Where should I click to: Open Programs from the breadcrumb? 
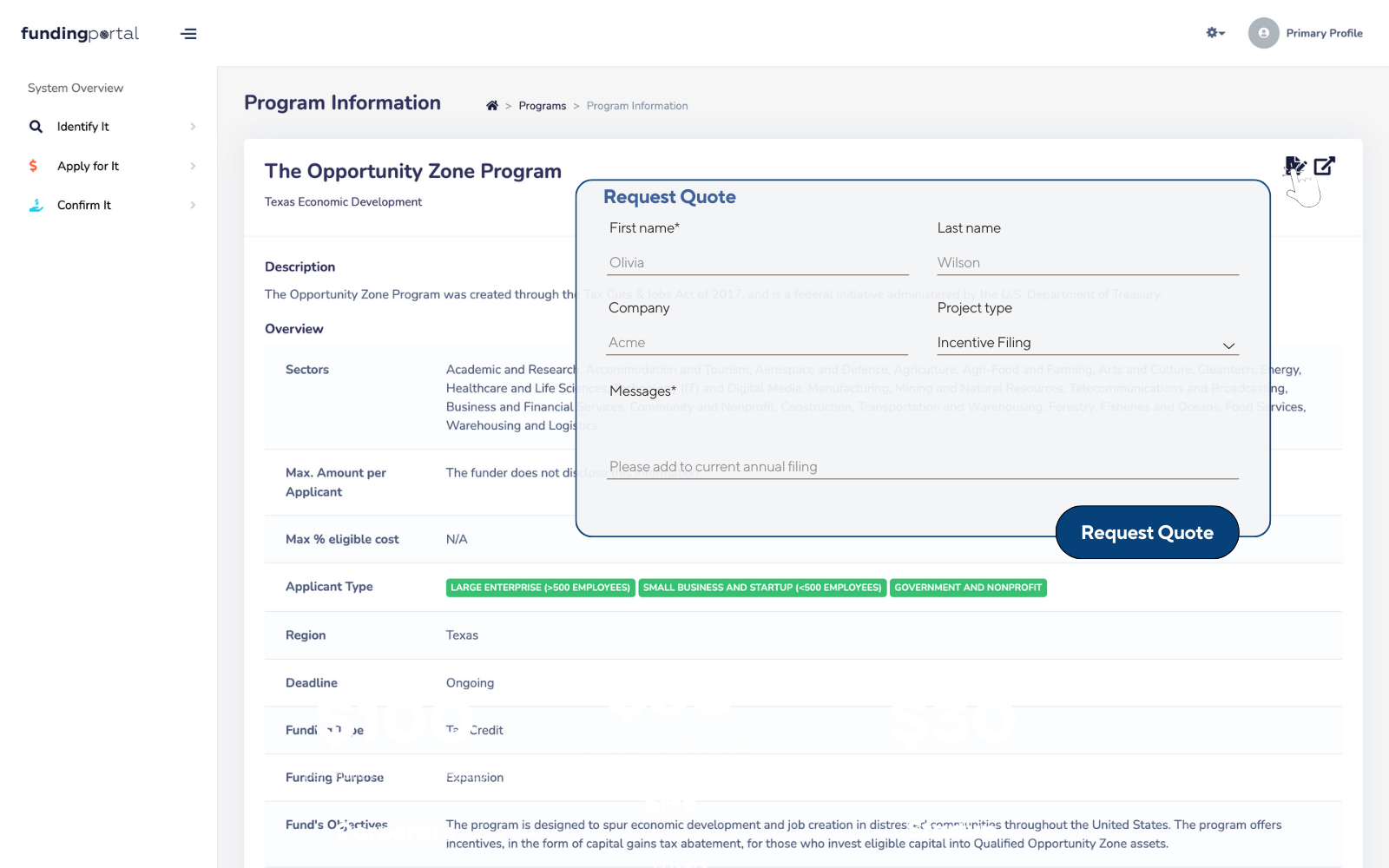pyautogui.click(x=542, y=105)
